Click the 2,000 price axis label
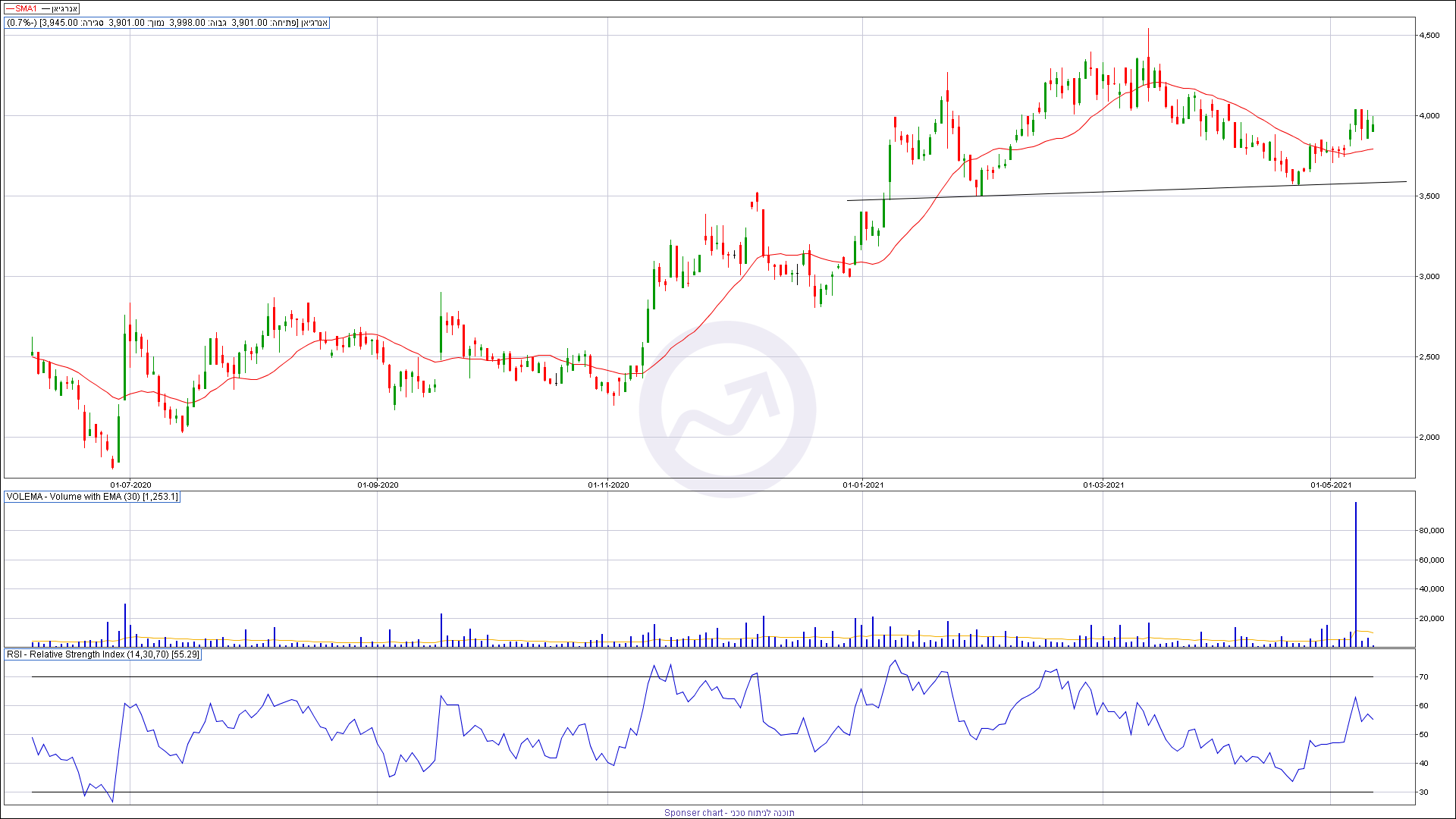Screen dimensions: 1456x819 [x=1429, y=438]
